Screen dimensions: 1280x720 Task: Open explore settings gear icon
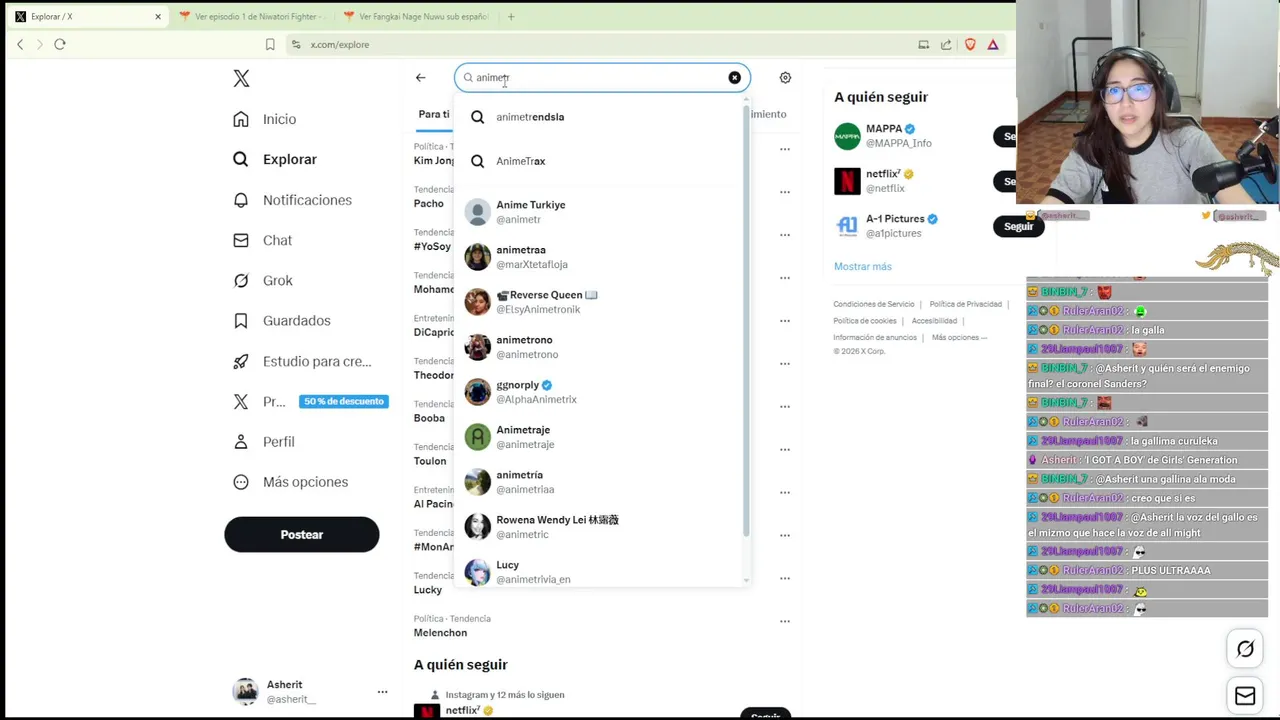785,77
